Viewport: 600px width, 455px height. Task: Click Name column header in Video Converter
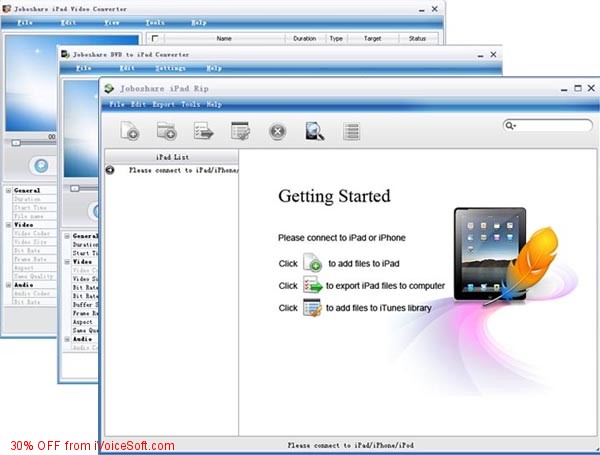pyautogui.click(x=224, y=38)
